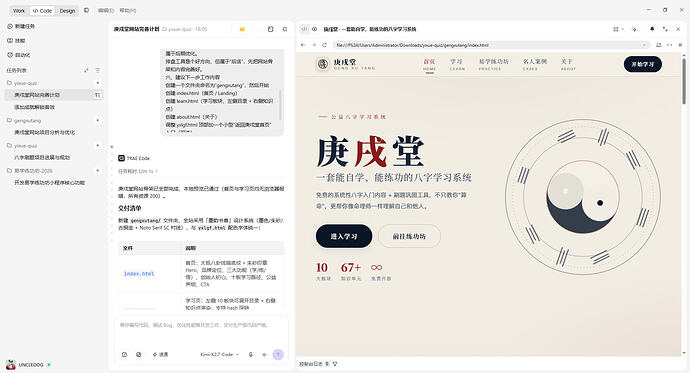Switch to the Work tab
Image resolution: width=690 pixels, height=373 pixels.
tap(19, 11)
